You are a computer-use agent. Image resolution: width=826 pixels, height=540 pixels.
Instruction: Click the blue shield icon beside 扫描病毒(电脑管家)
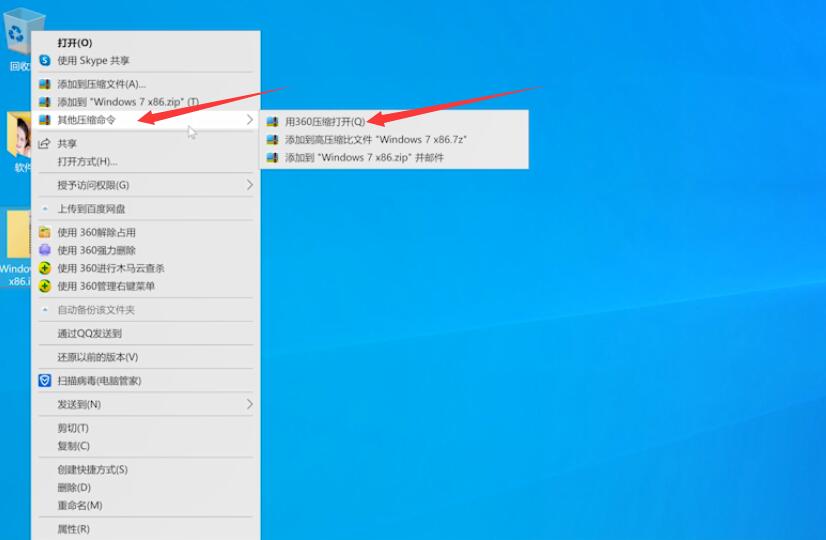point(45,380)
